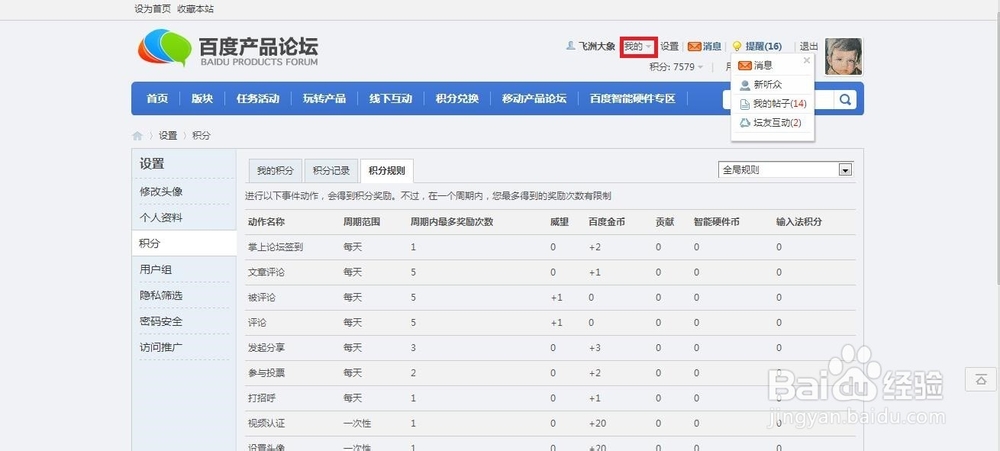
Task: Click the 设为首页 link at top
Action: 152,9
